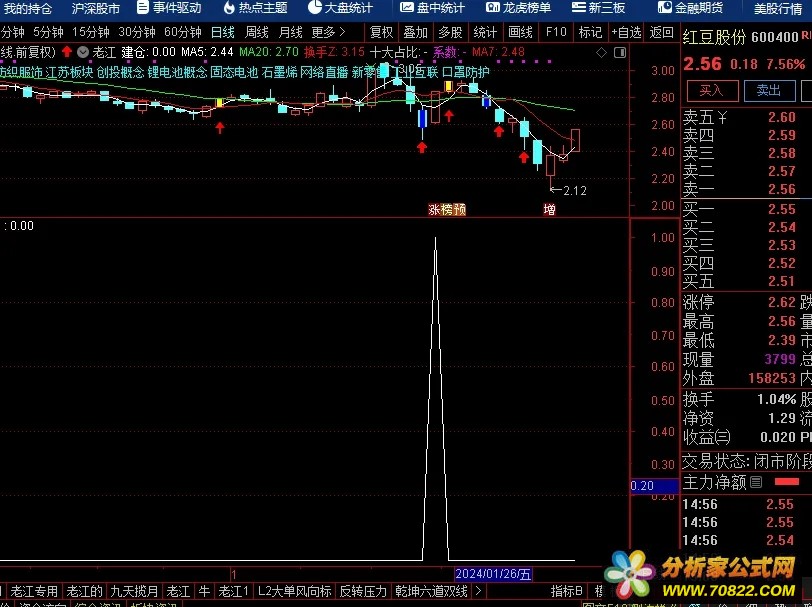Open the 盘中统计 chart icon
Viewport: 812px width, 607px height.
(408, 7)
